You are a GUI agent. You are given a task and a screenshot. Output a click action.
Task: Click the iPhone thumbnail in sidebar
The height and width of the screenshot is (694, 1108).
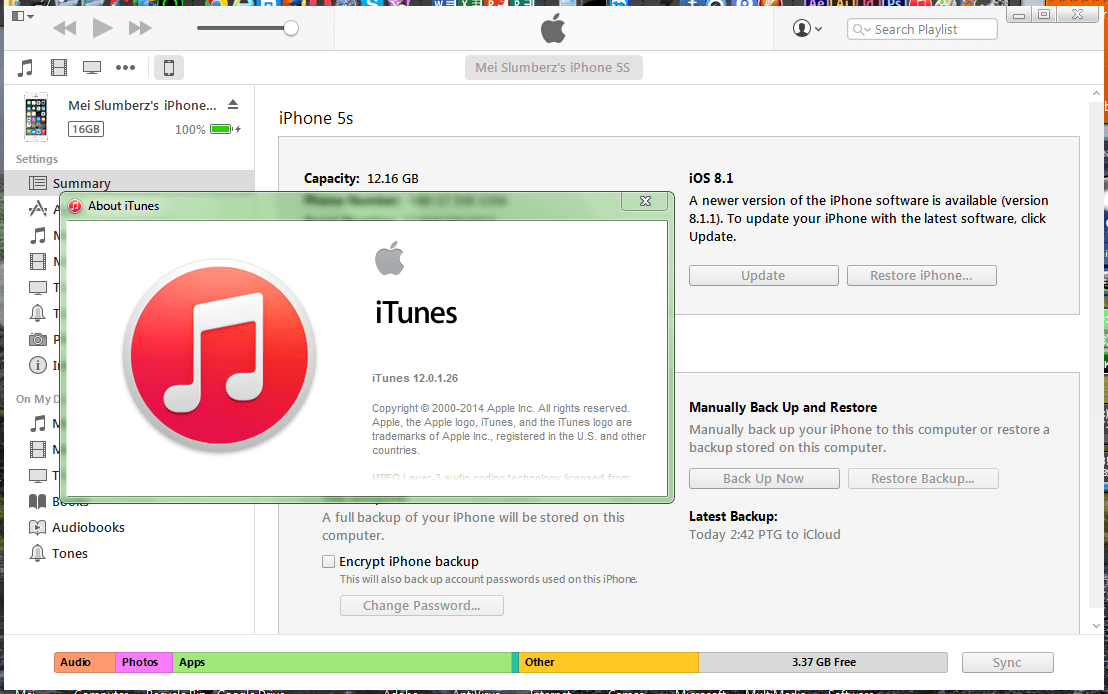[x=36, y=117]
